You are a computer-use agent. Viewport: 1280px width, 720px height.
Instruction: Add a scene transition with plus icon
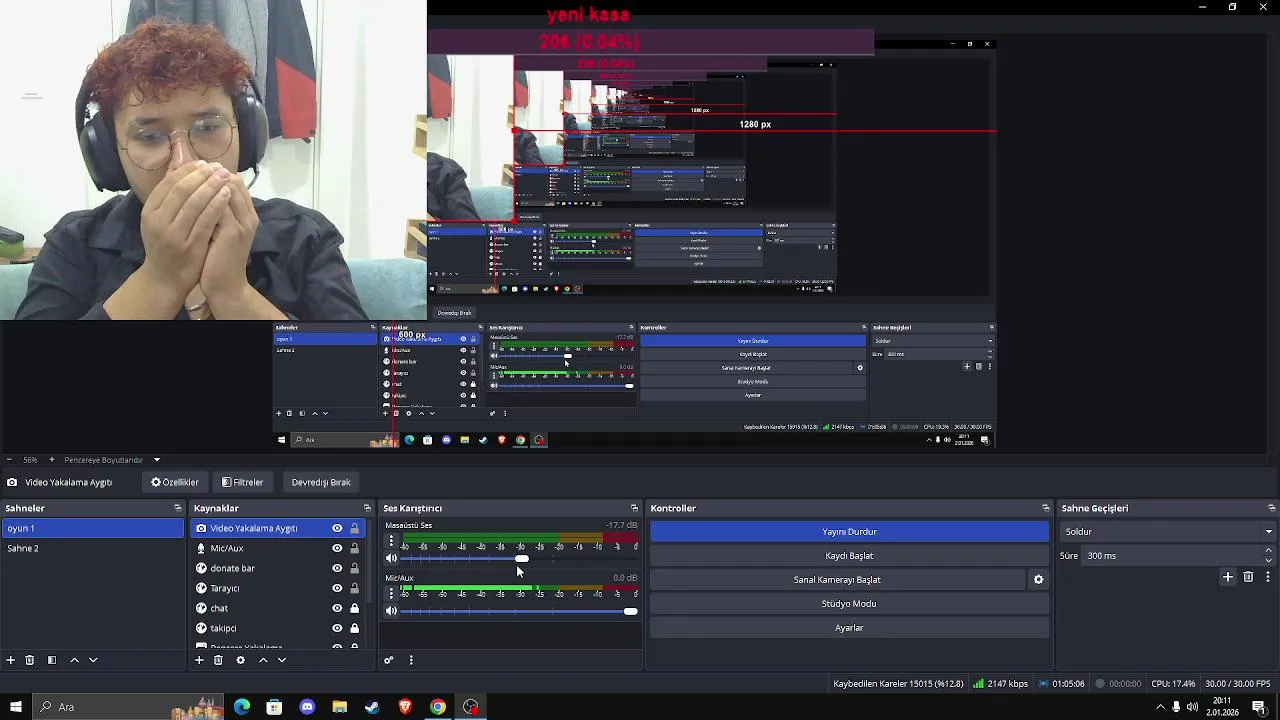(1228, 577)
